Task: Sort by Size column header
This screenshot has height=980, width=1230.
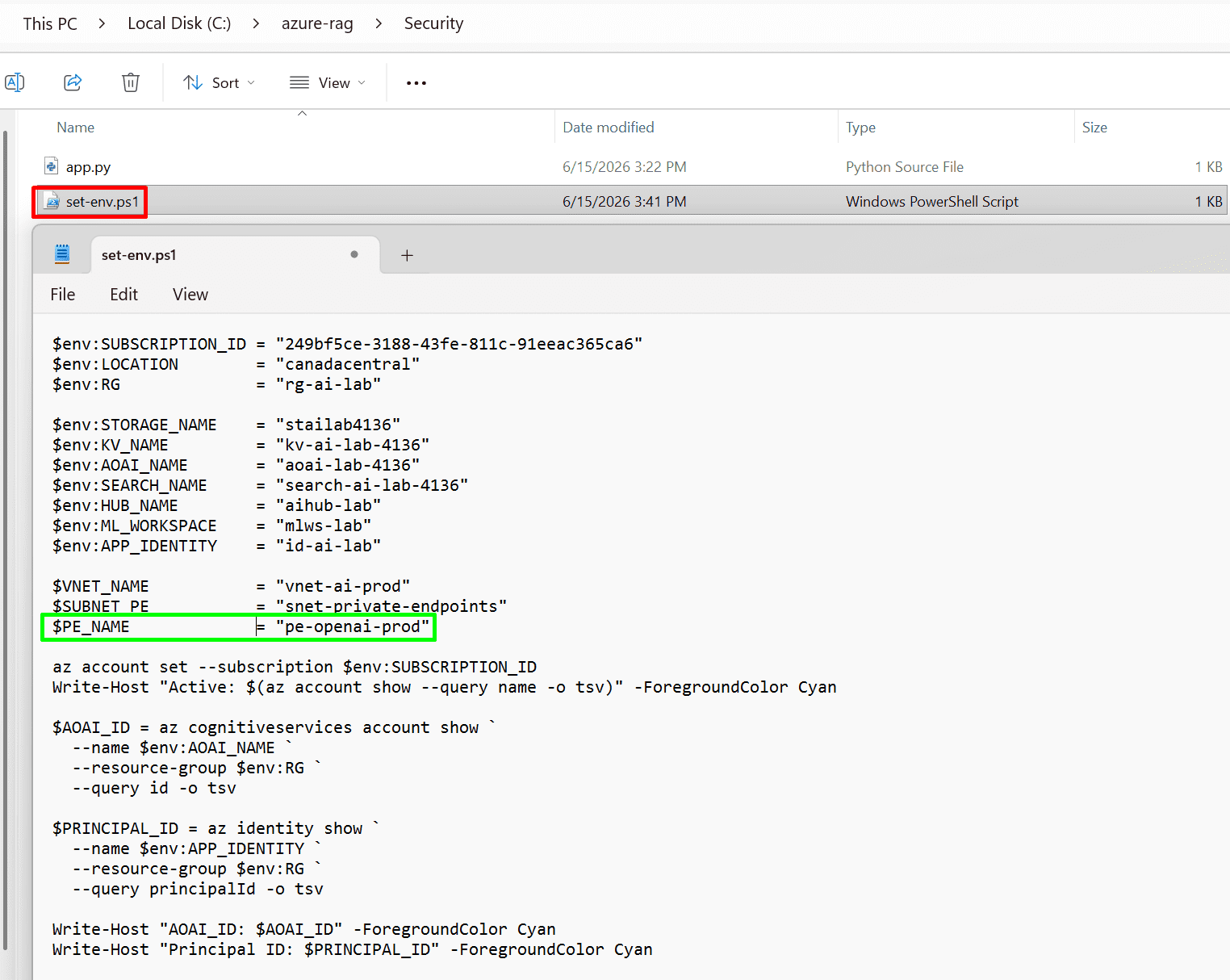Action: coord(1094,128)
